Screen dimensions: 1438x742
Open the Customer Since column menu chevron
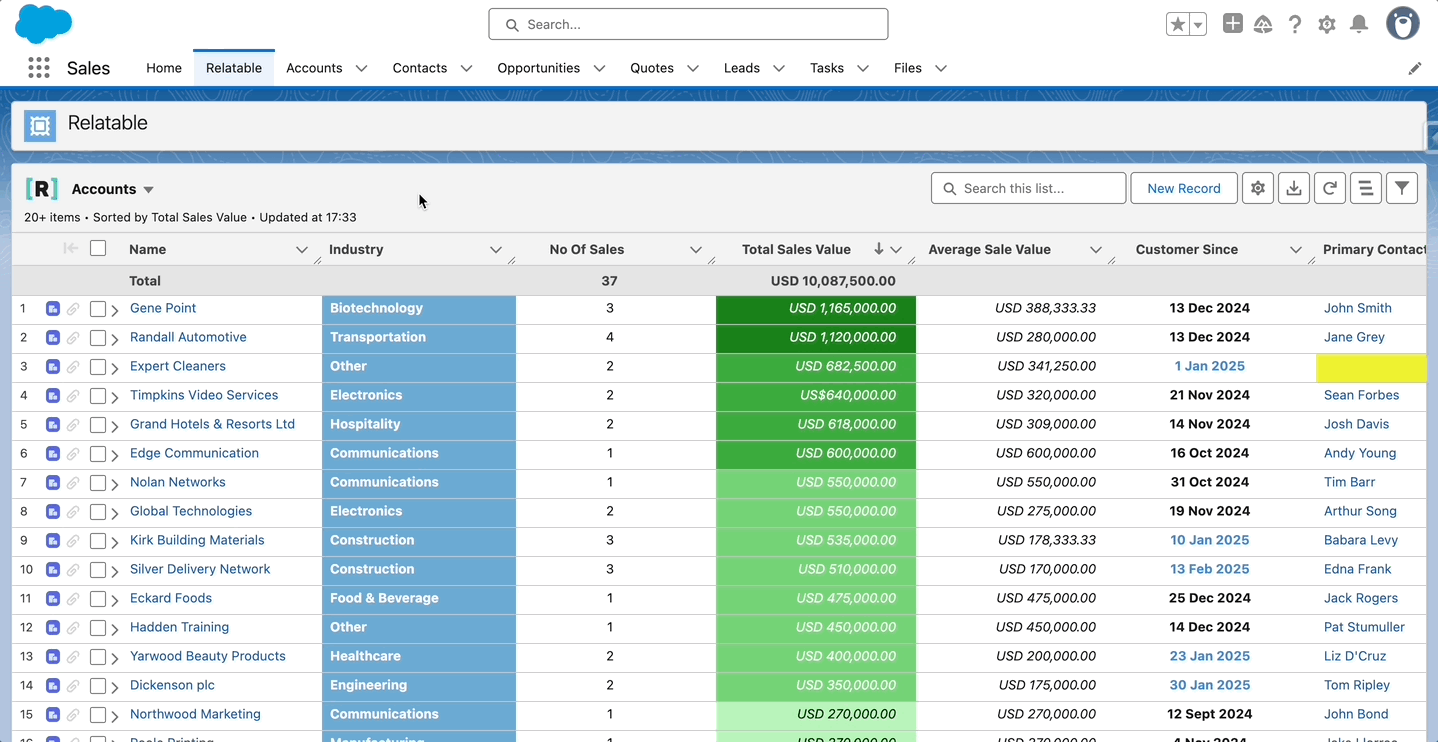click(1296, 250)
